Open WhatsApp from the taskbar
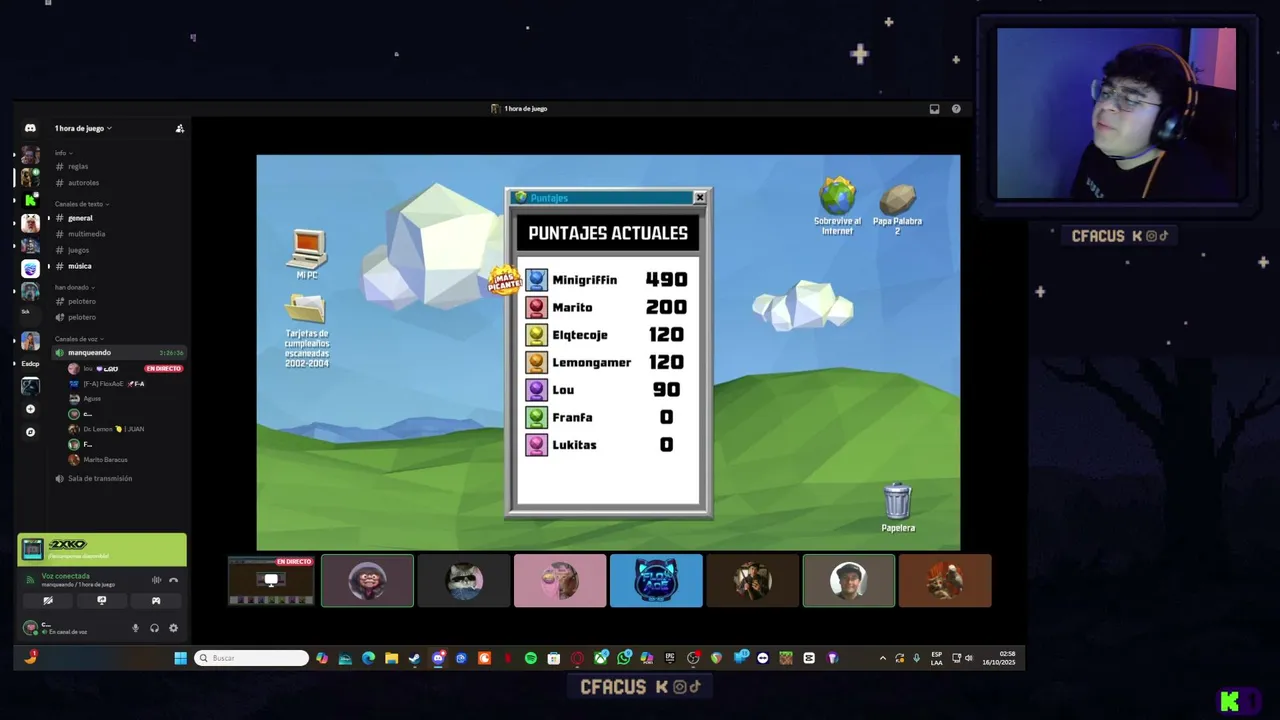Image resolution: width=1280 pixels, height=720 pixels. (x=623, y=658)
